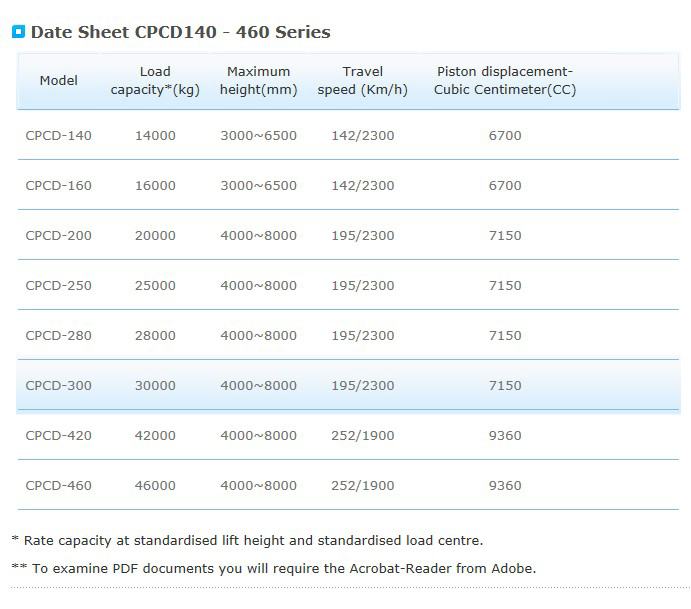The height and width of the screenshot is (609, 691).
Task: Select the 'Load capacity*(kg)' column header
Action: [x=155, y=80]
